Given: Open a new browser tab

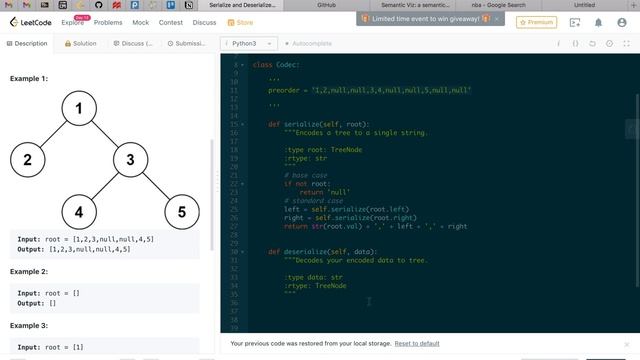Looking at the screenshot, I should coord(634,5).
